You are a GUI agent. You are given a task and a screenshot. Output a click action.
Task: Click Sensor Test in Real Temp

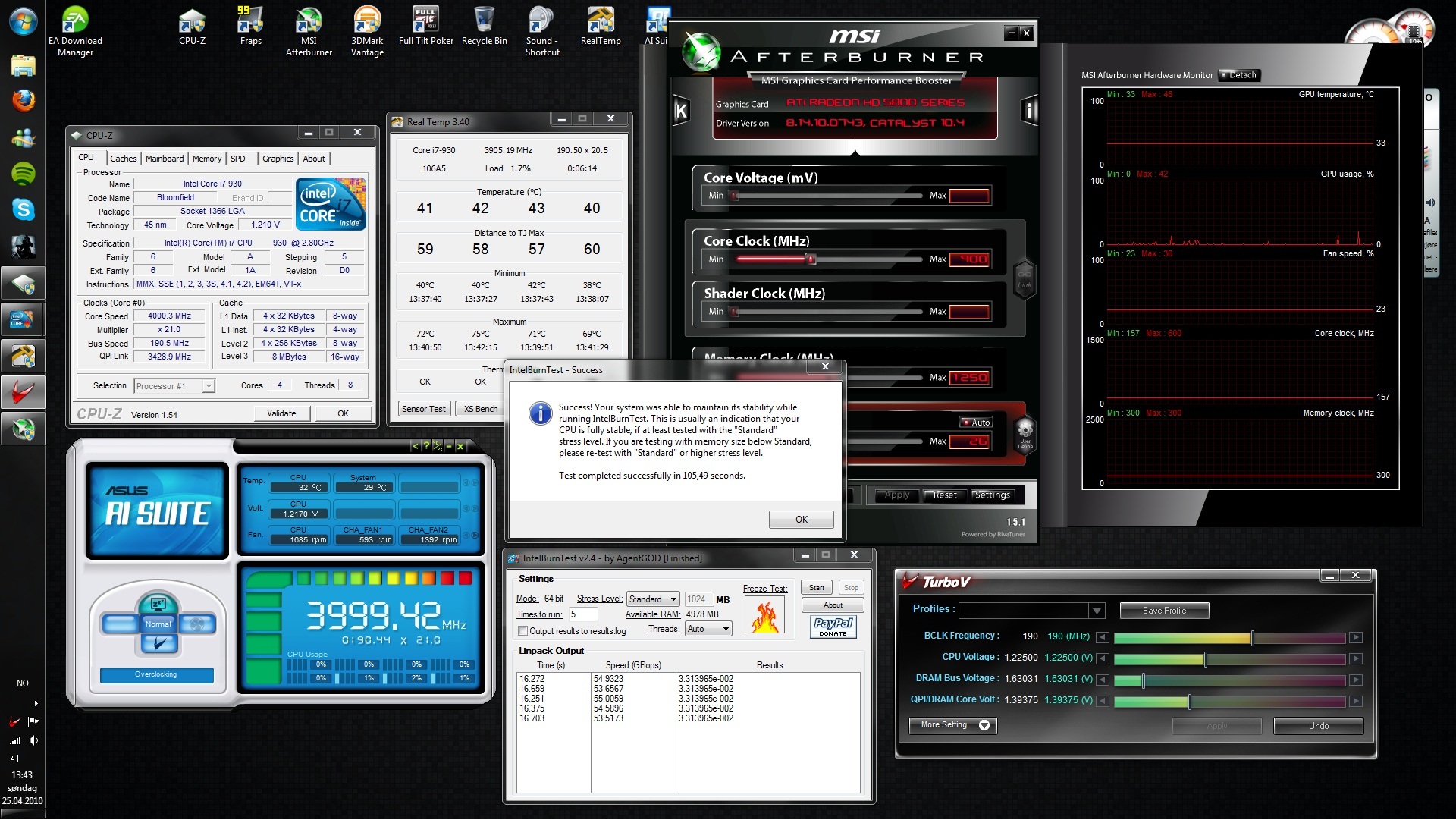424,409
